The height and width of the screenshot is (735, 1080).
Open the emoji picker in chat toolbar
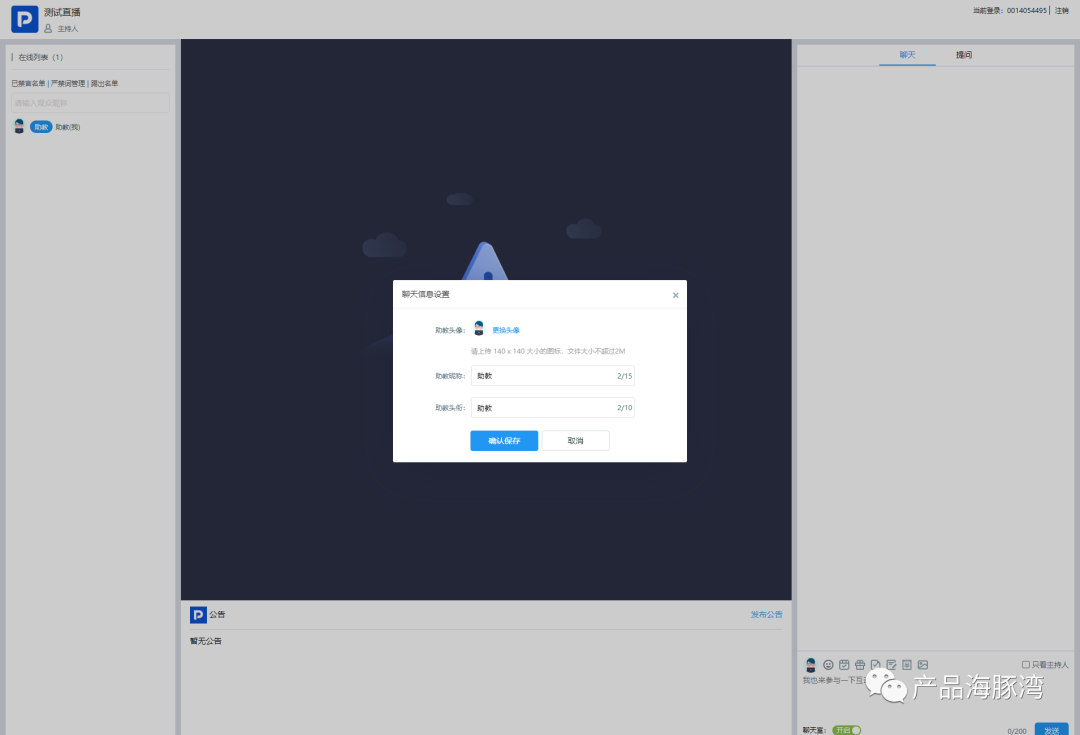828,665
